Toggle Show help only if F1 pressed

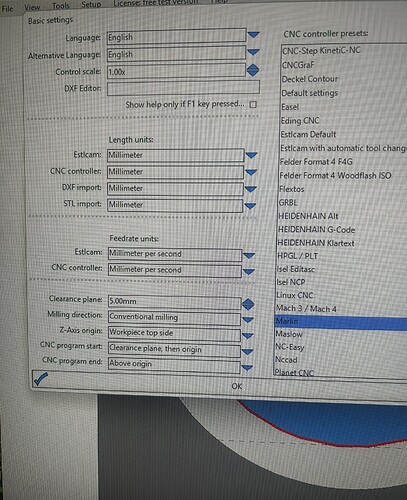(x=253, y=105)
